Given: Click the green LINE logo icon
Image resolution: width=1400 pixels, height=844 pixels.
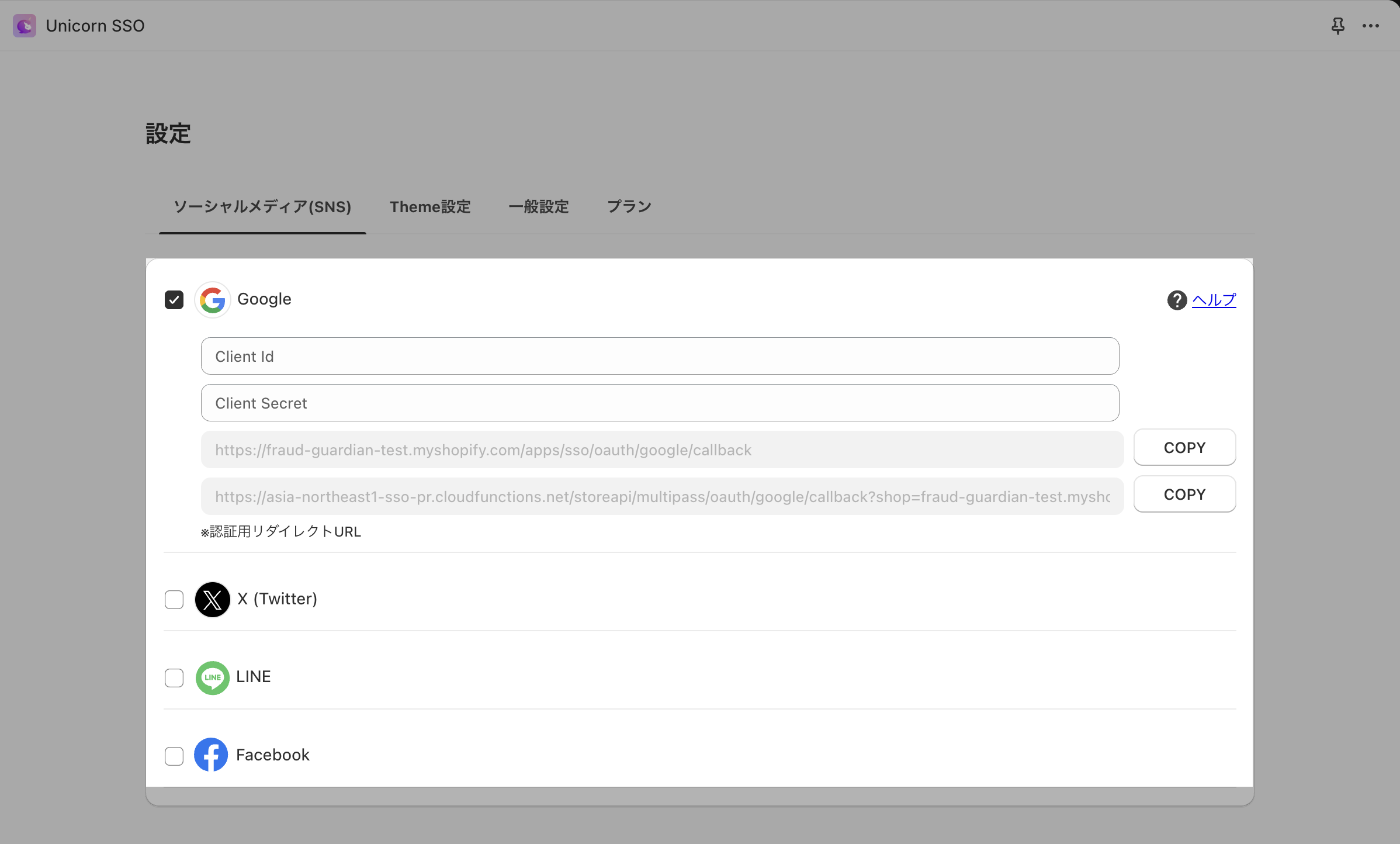Looking at the screenshot, I should pyautogui.click(x=212, y=677).
